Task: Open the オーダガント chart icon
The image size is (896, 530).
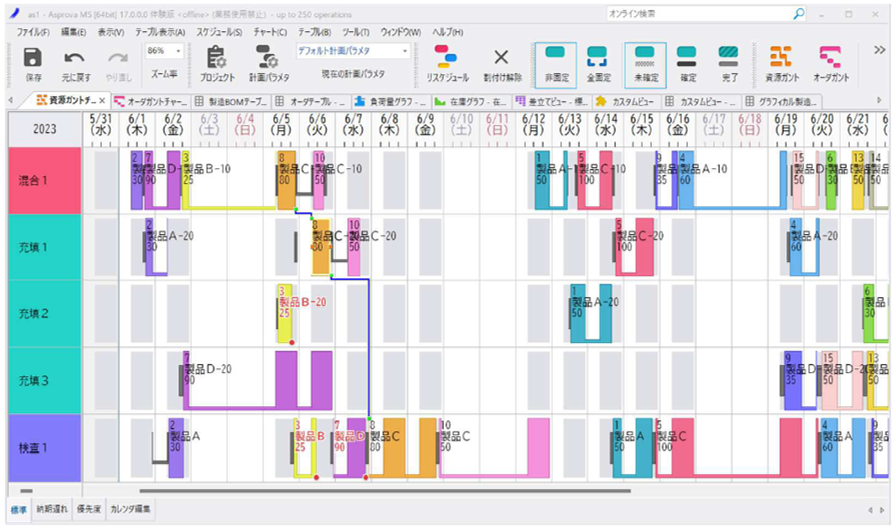Action: point(830,58)
